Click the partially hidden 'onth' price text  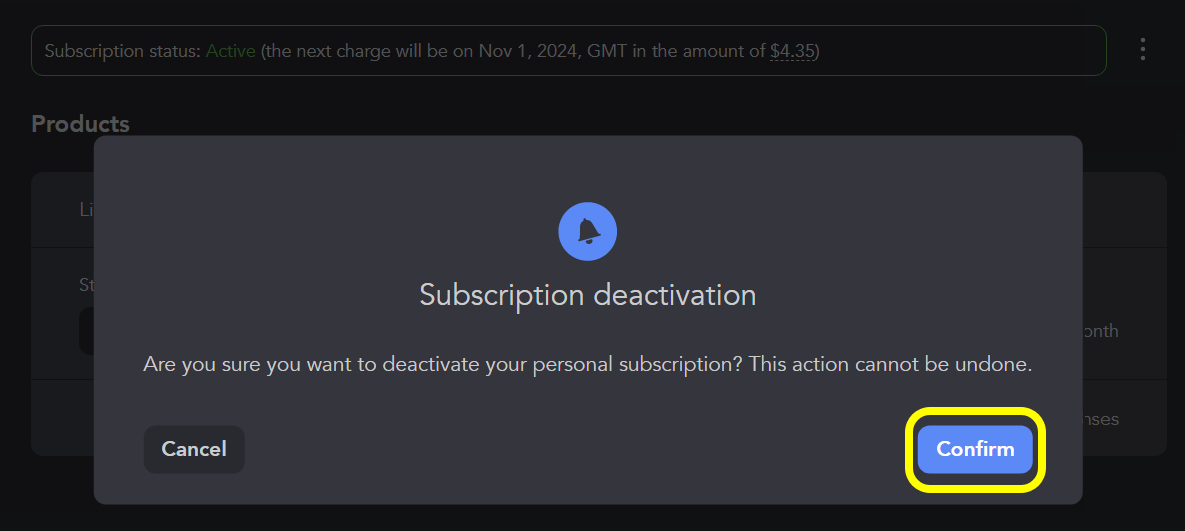(x=1100, y=331)
